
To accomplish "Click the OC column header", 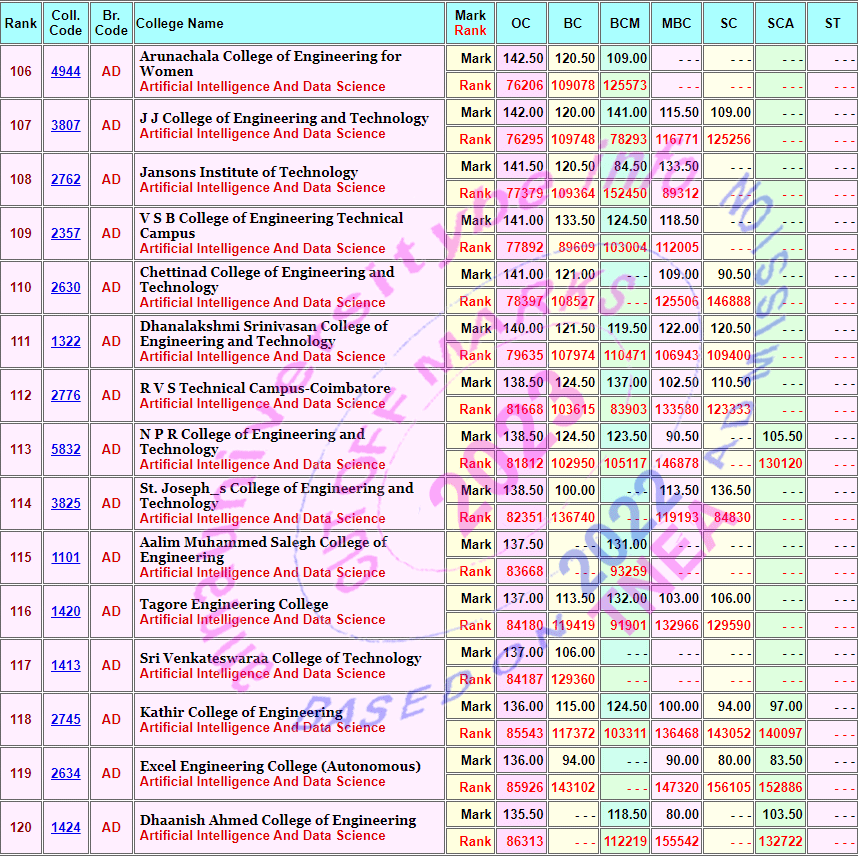I will click(x=521, y=23).
